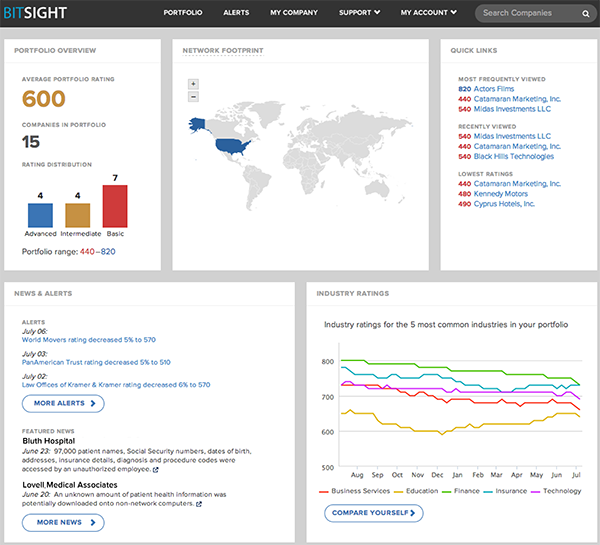Viewport: 600px width, 545px height.
Task: Click the BitSight logo
Action: click(35, 13)
